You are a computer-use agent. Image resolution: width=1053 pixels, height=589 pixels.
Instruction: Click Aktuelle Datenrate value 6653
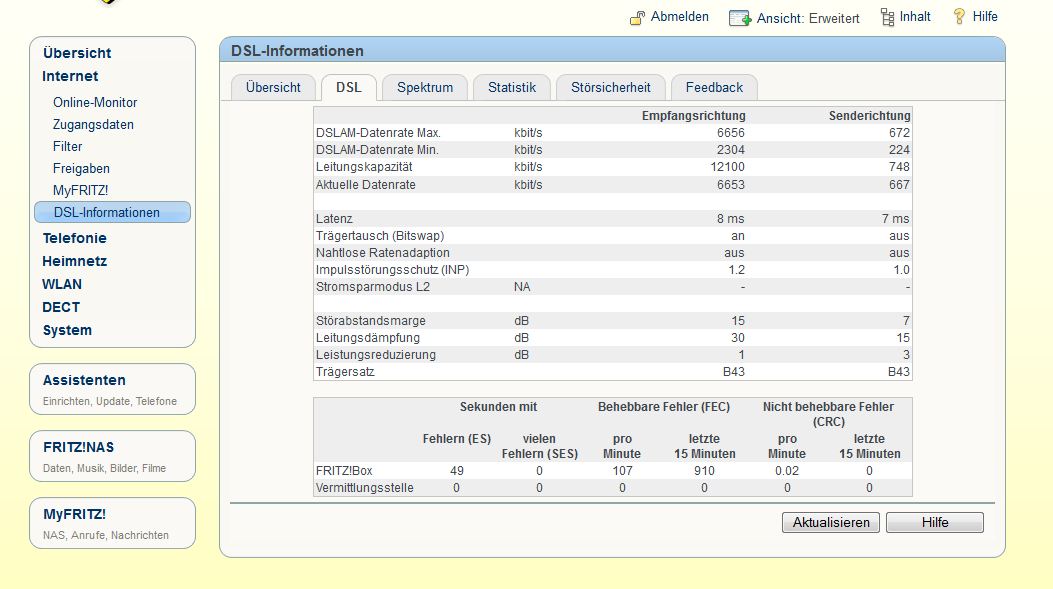731,185
